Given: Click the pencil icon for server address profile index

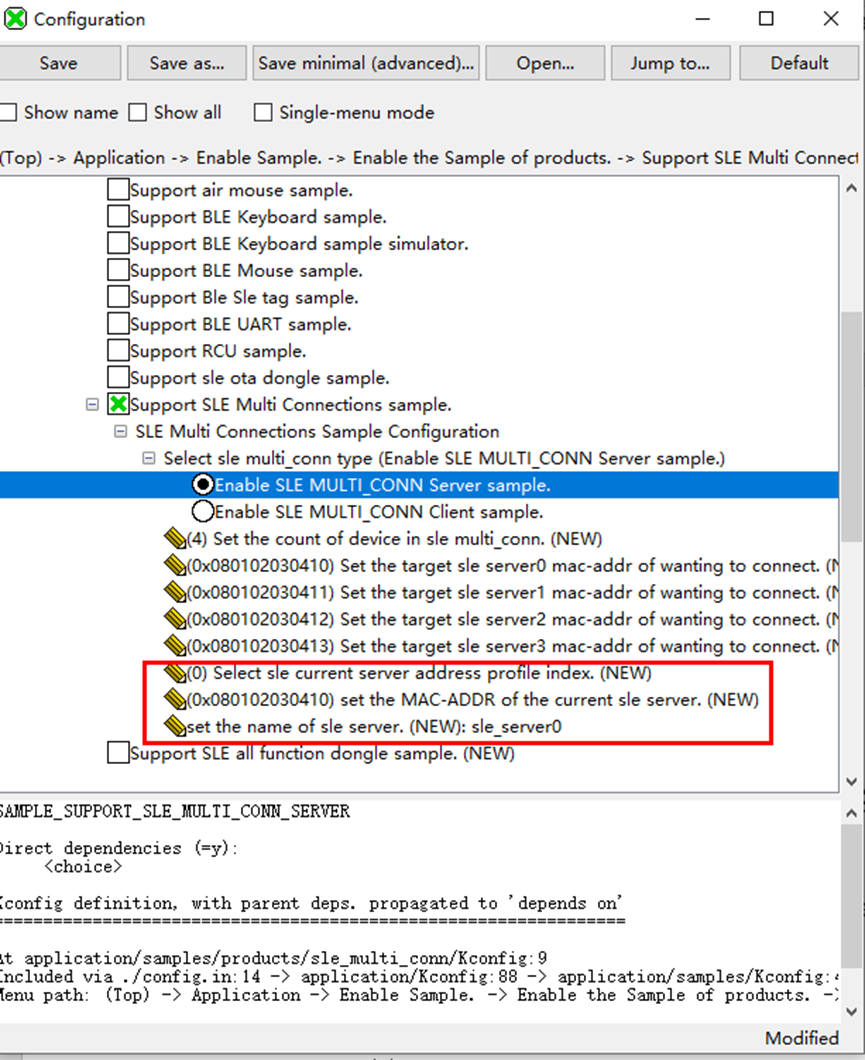Looking at the screenshot, I should tap(175, 673).
